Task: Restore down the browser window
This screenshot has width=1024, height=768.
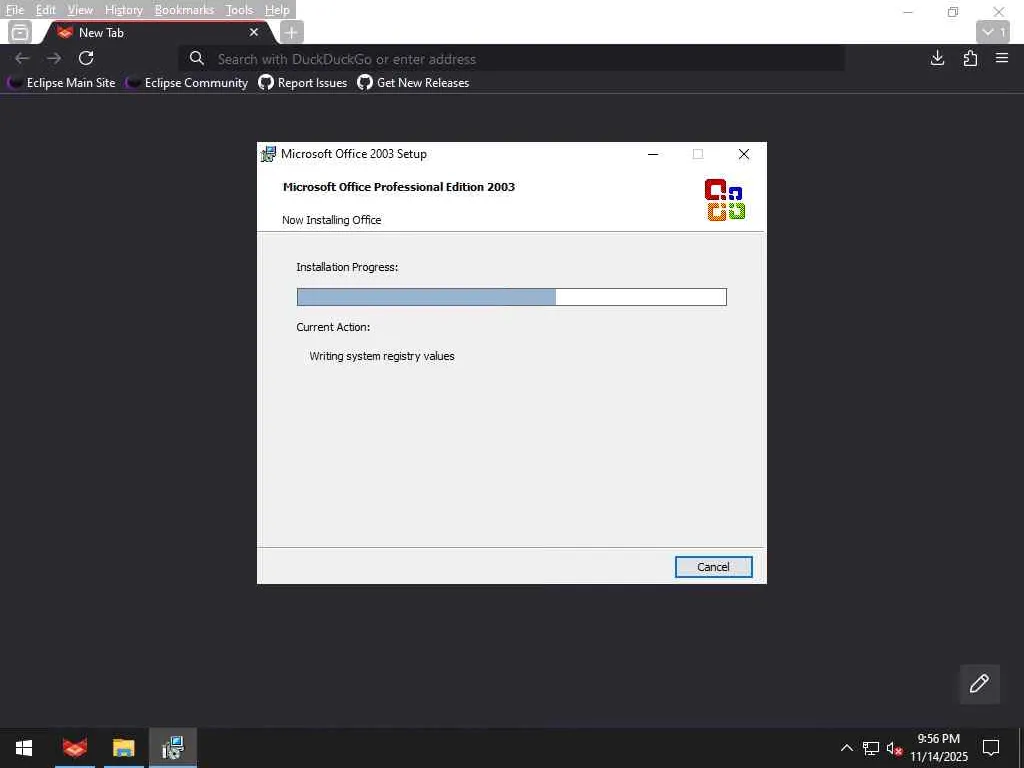Action: 953,12
